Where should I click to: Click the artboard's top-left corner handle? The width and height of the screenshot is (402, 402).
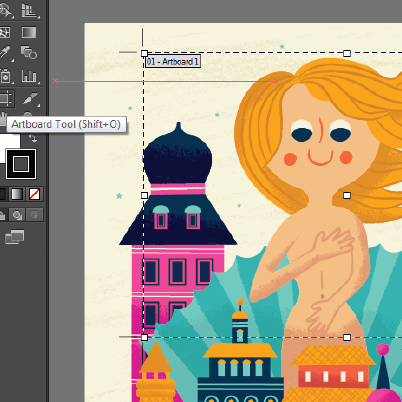coord(144,53)
